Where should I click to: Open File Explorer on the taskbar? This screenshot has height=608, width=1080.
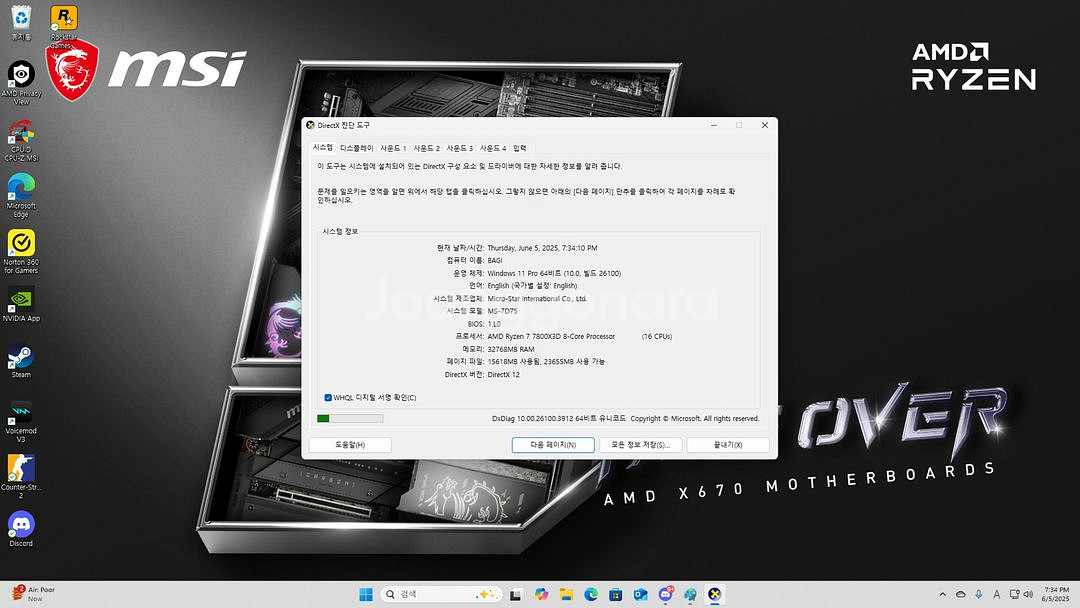(567, 594)
